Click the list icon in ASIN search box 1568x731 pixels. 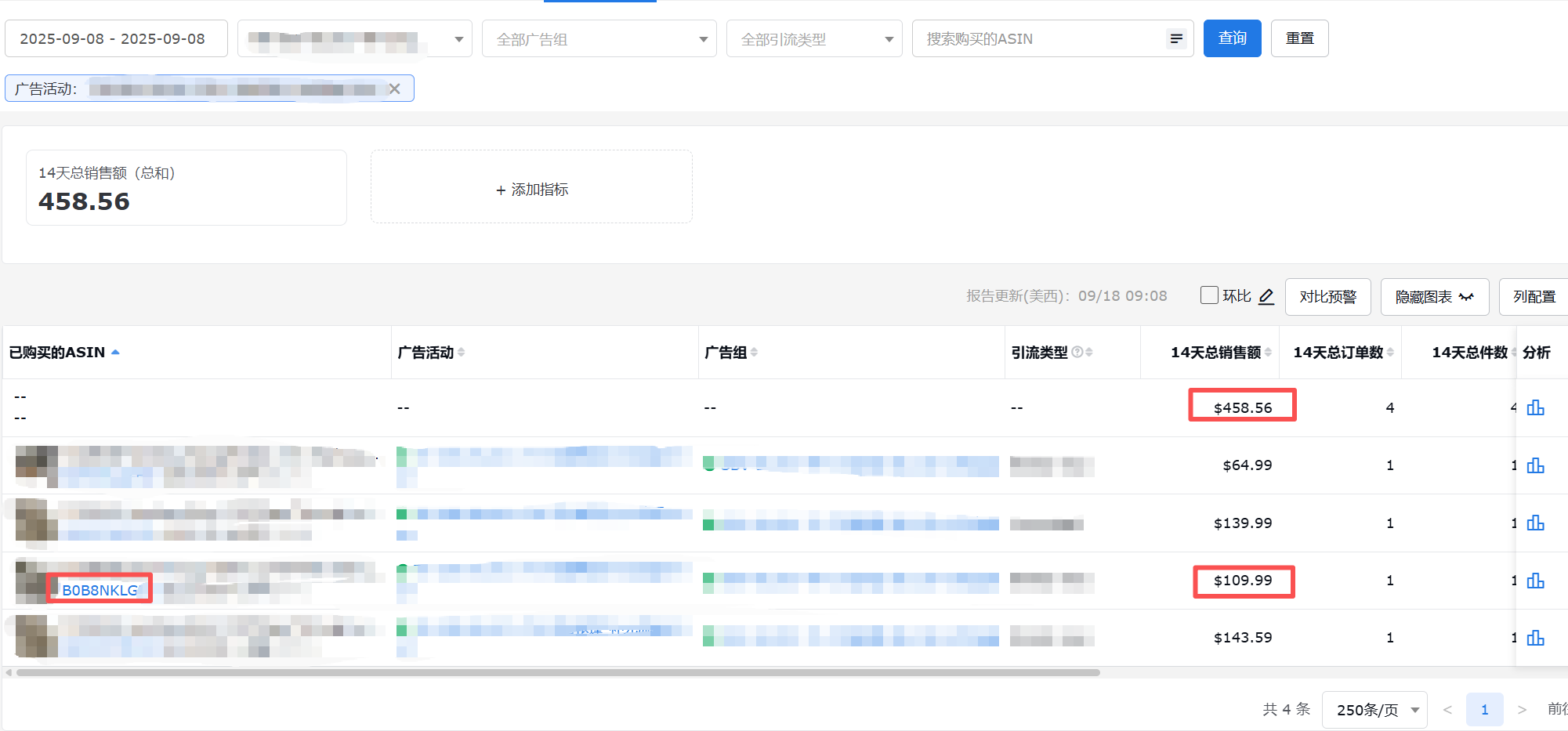(1175, 38)
